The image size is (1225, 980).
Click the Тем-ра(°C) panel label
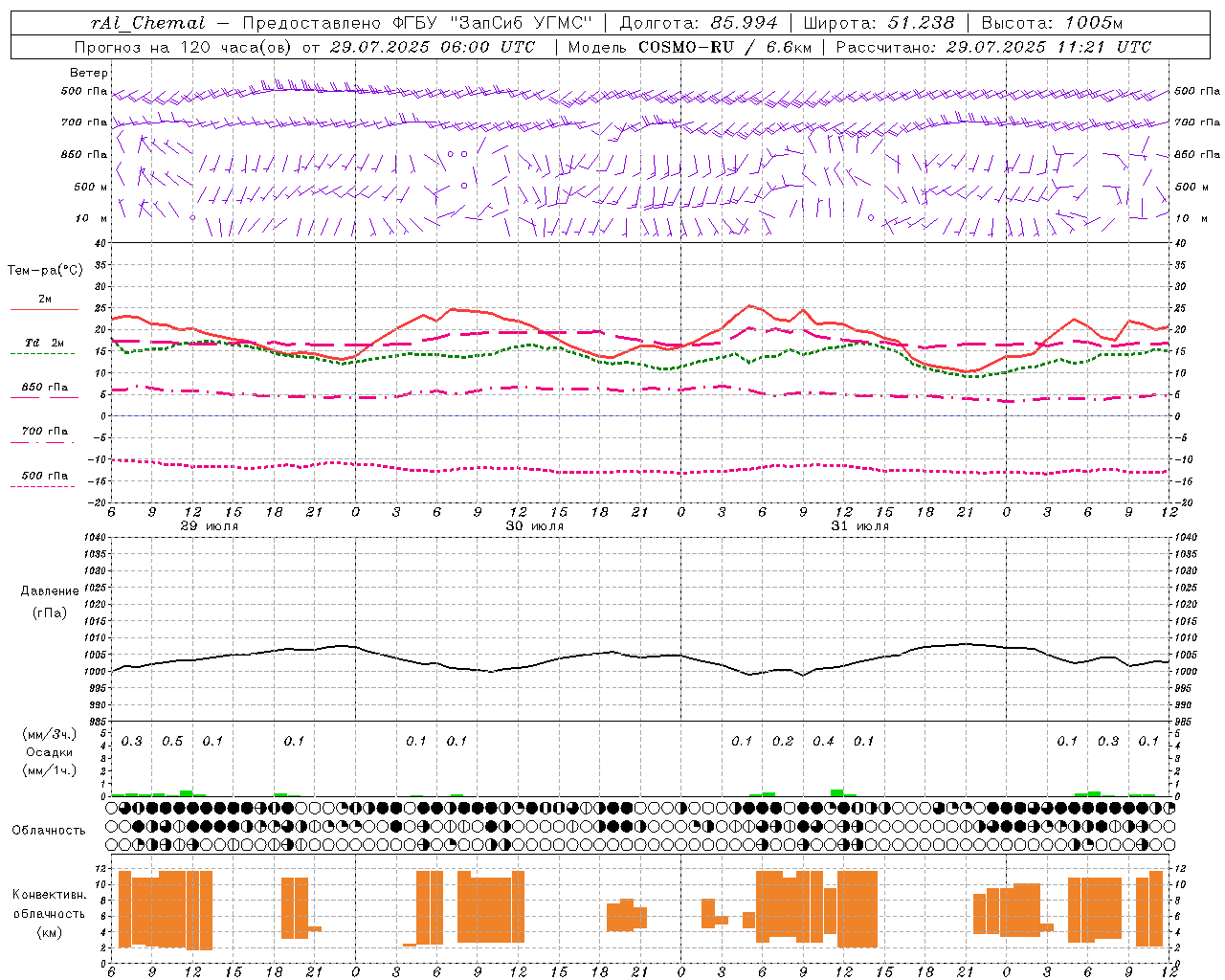[x=46, y=271]
